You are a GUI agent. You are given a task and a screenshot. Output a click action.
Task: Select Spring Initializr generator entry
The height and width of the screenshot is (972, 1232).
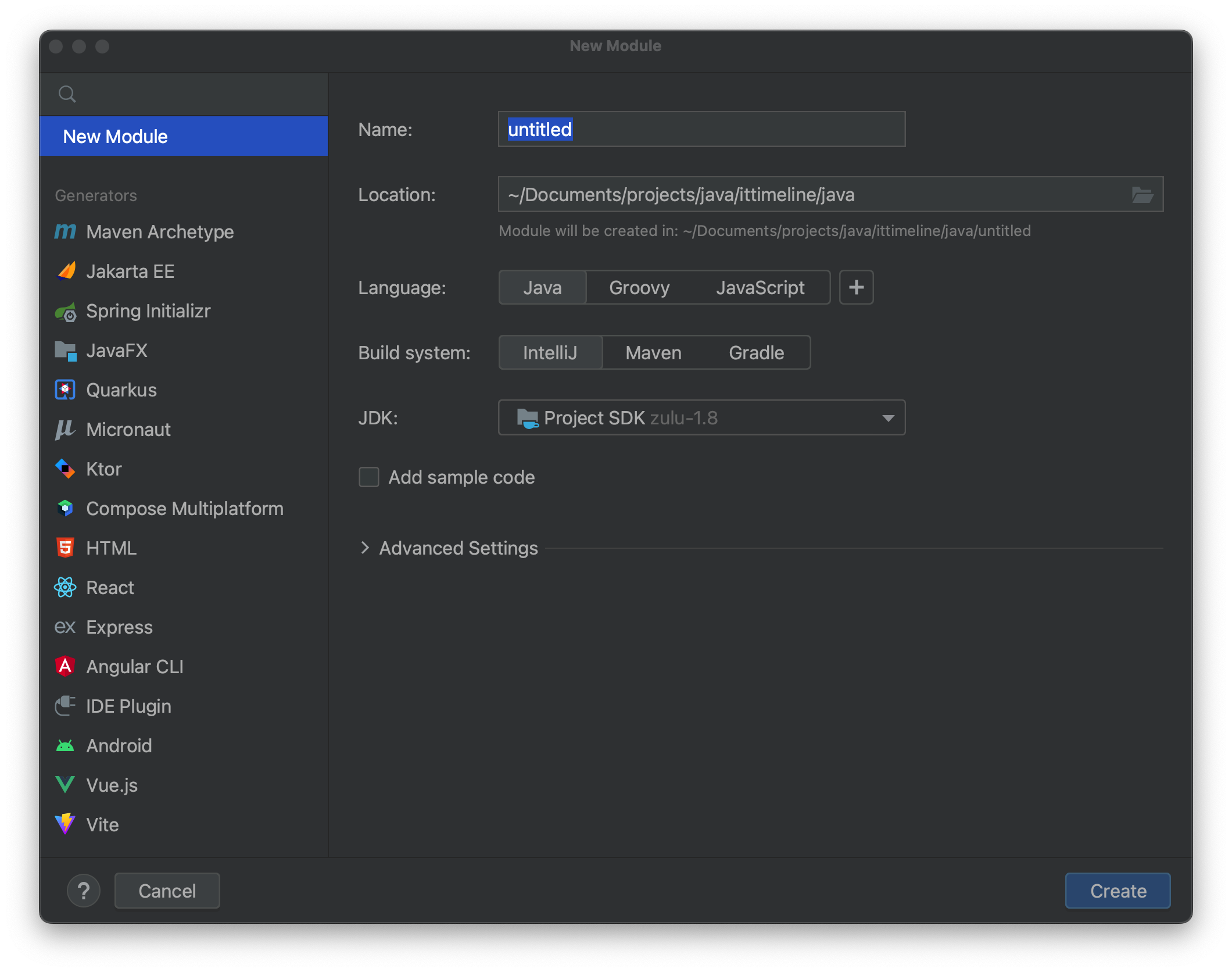pos(184,311)
